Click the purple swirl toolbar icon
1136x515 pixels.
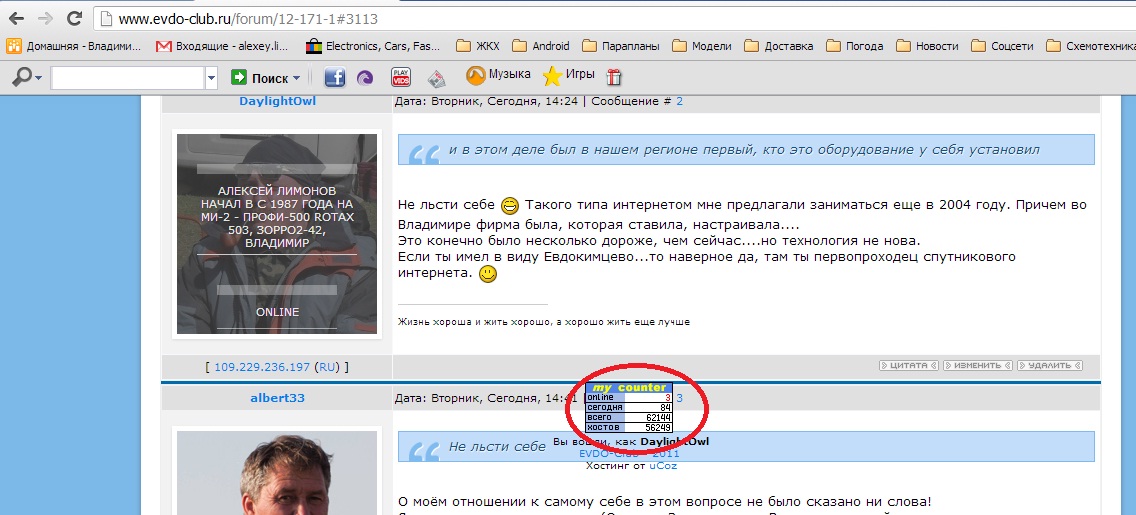tap(366, 77)
